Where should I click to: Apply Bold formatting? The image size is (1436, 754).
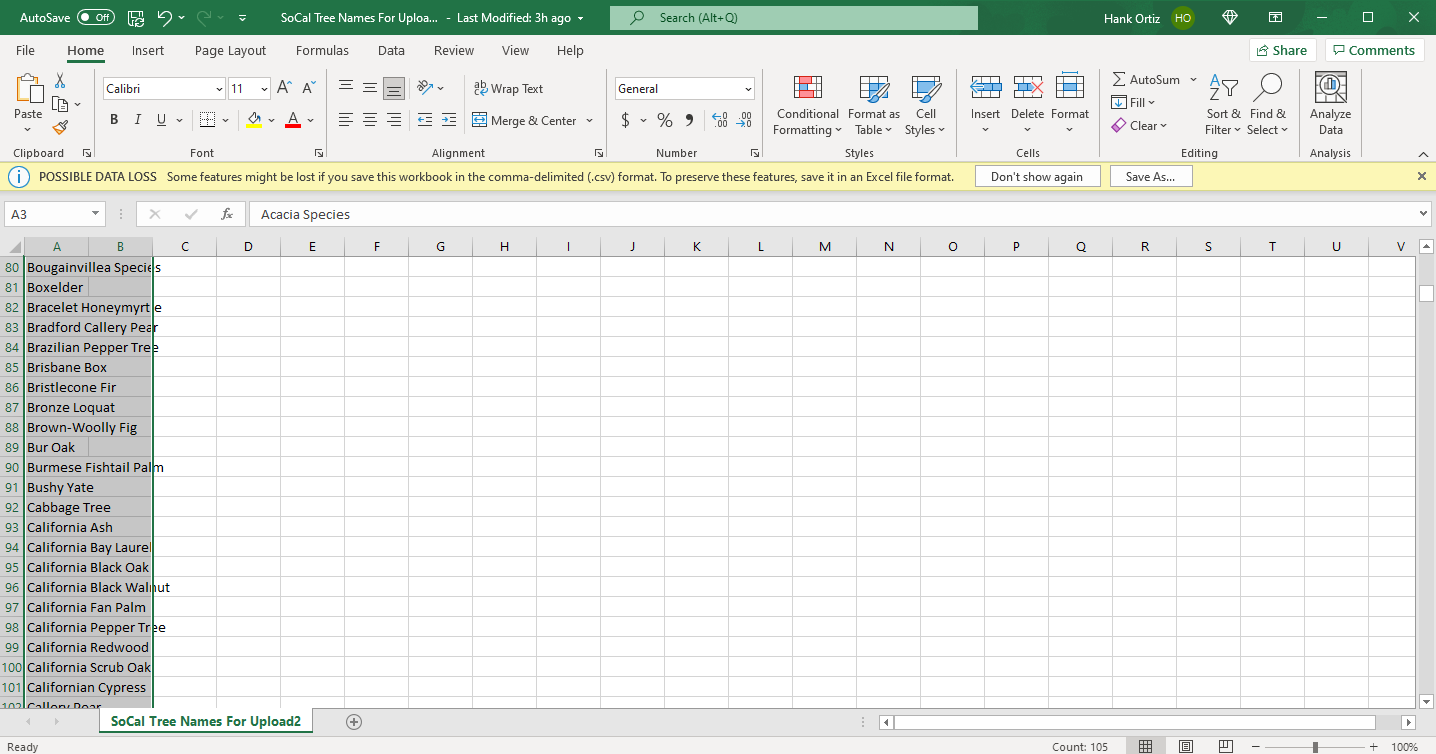tap(114, 120)
